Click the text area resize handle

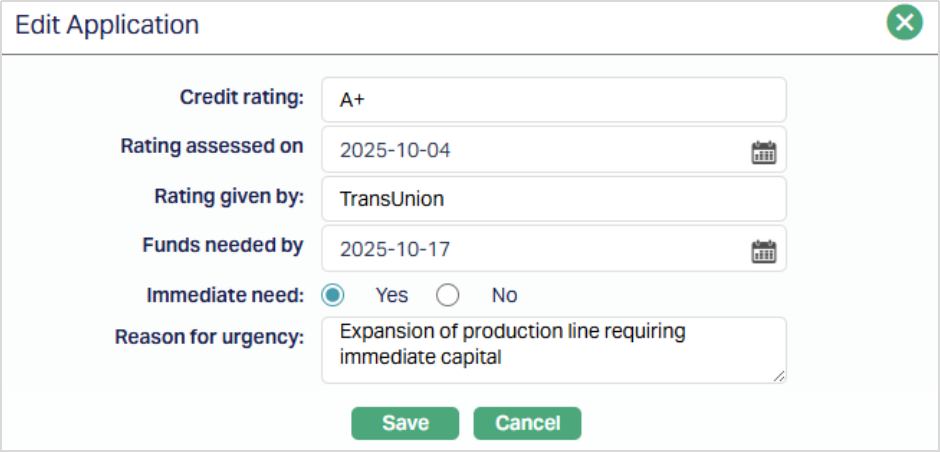point(779,376)
